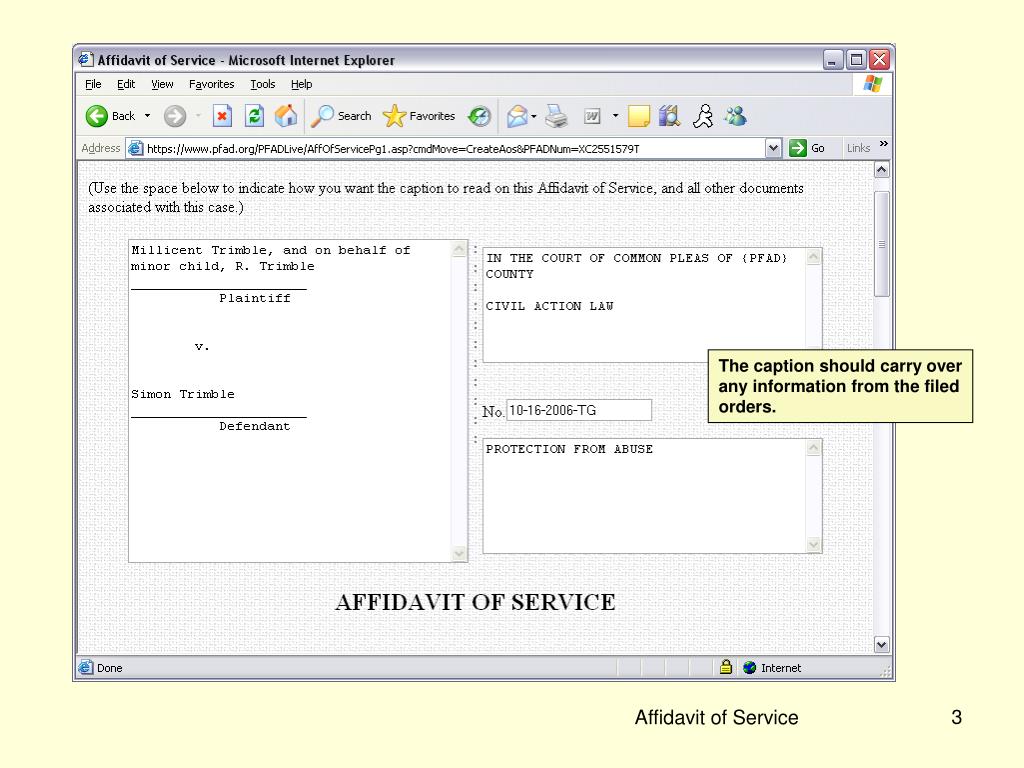This screenshot has width=1024, height=768.
Task: Click into the Protection From Abuse text area
Action: (x=644, y=496)
